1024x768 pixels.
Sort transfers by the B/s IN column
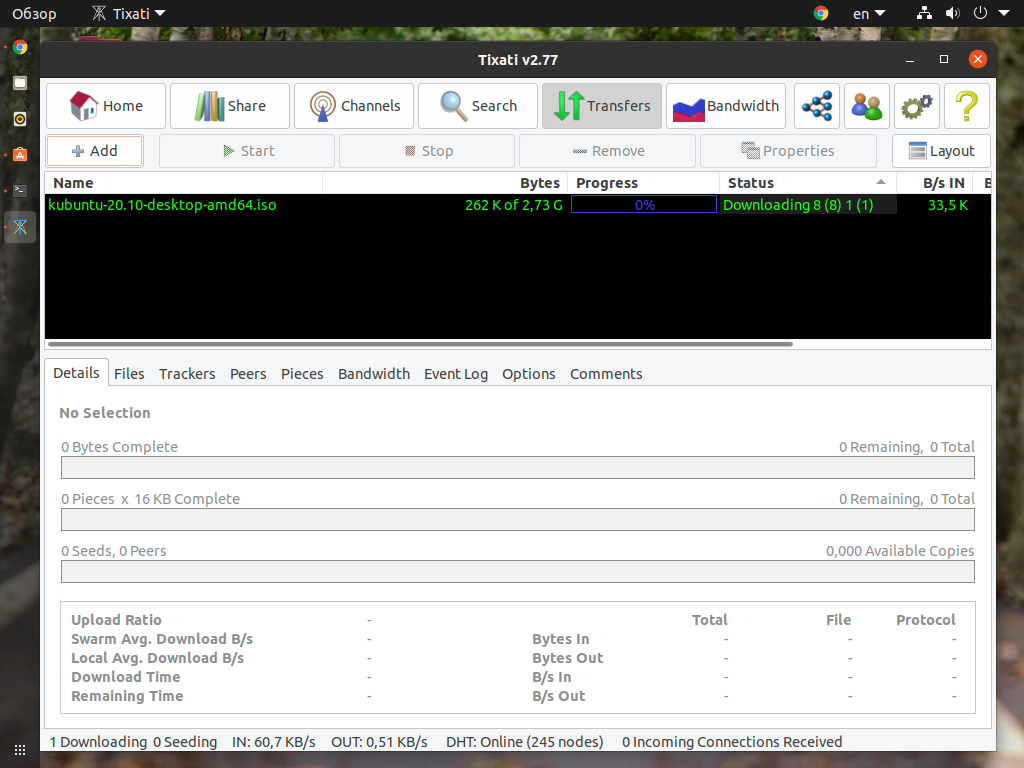(935, 183)
